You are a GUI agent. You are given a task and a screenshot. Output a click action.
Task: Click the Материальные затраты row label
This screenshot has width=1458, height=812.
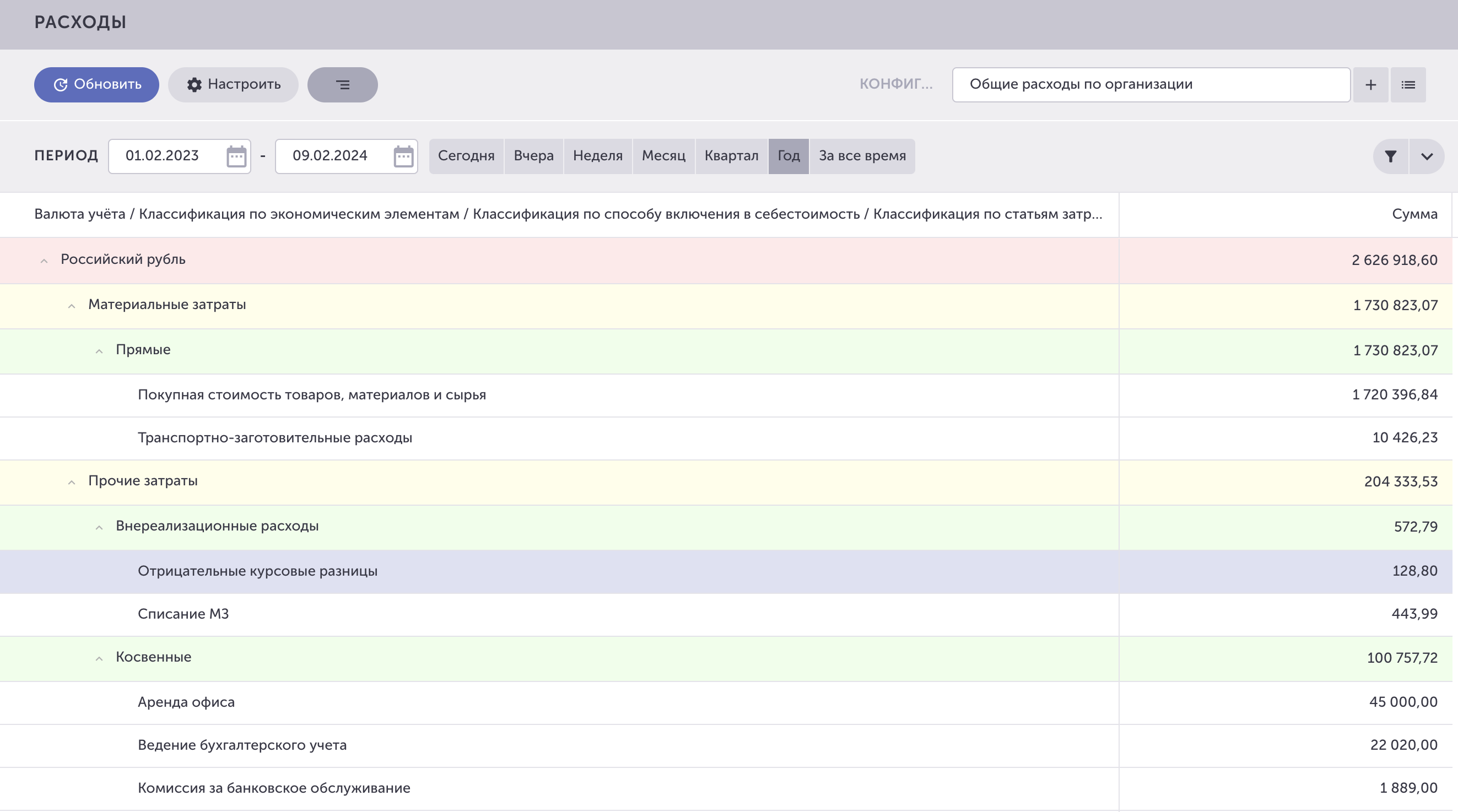(167, 305)
